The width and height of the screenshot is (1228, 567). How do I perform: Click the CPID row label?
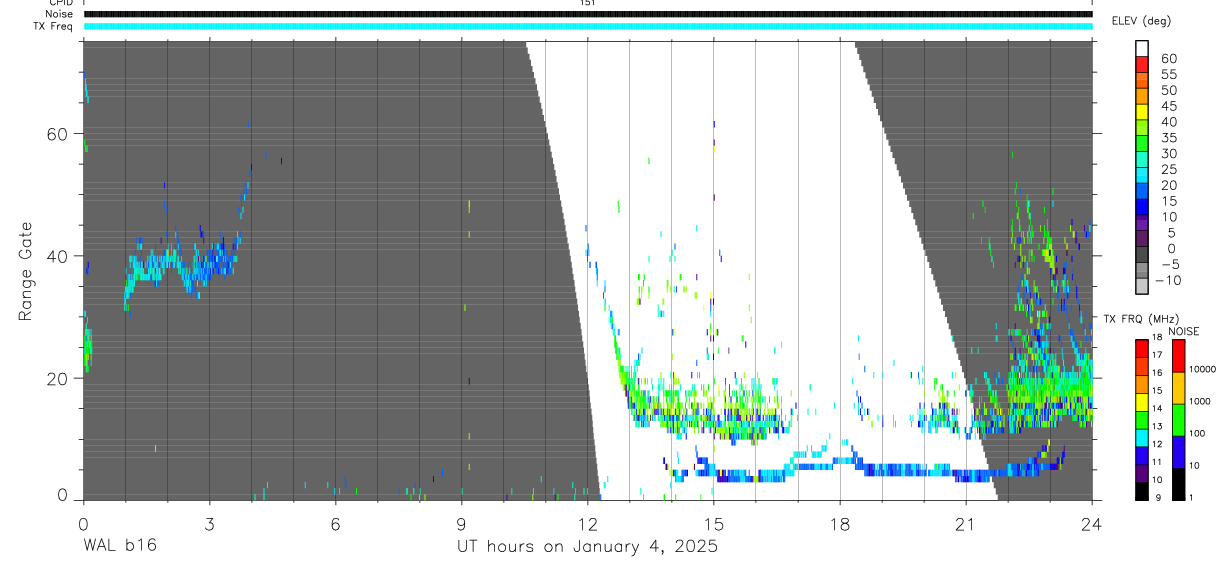(x=61, y=3)
